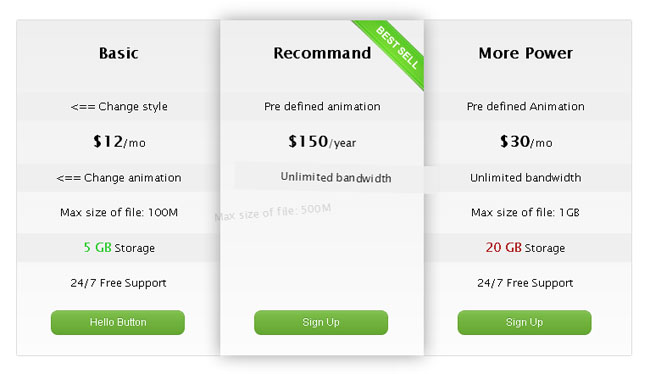Image resolution: width=650 pixels, height=374 pixels.
Task: Click the Hello Button in Basic plan
Action: pyautogui.click(x=118, y=322)
